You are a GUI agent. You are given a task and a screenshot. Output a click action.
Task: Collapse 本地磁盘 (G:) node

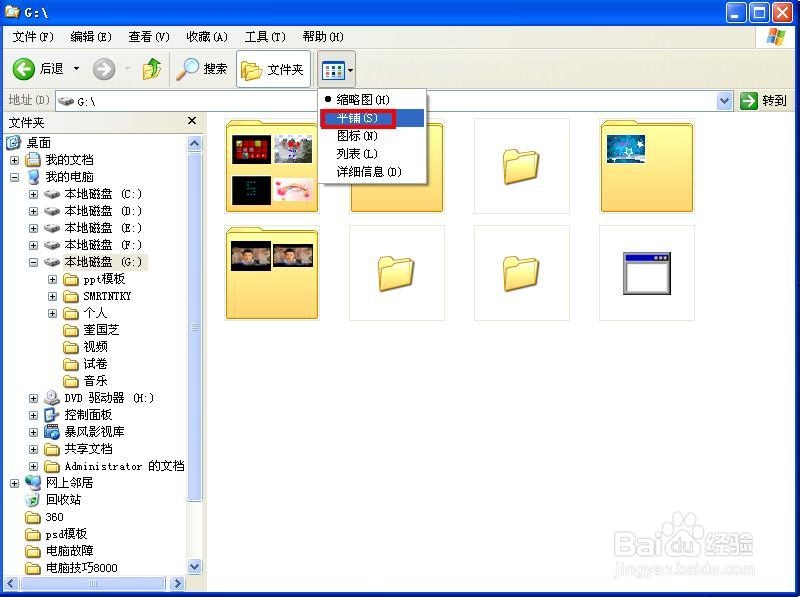(x=33, y=262)
